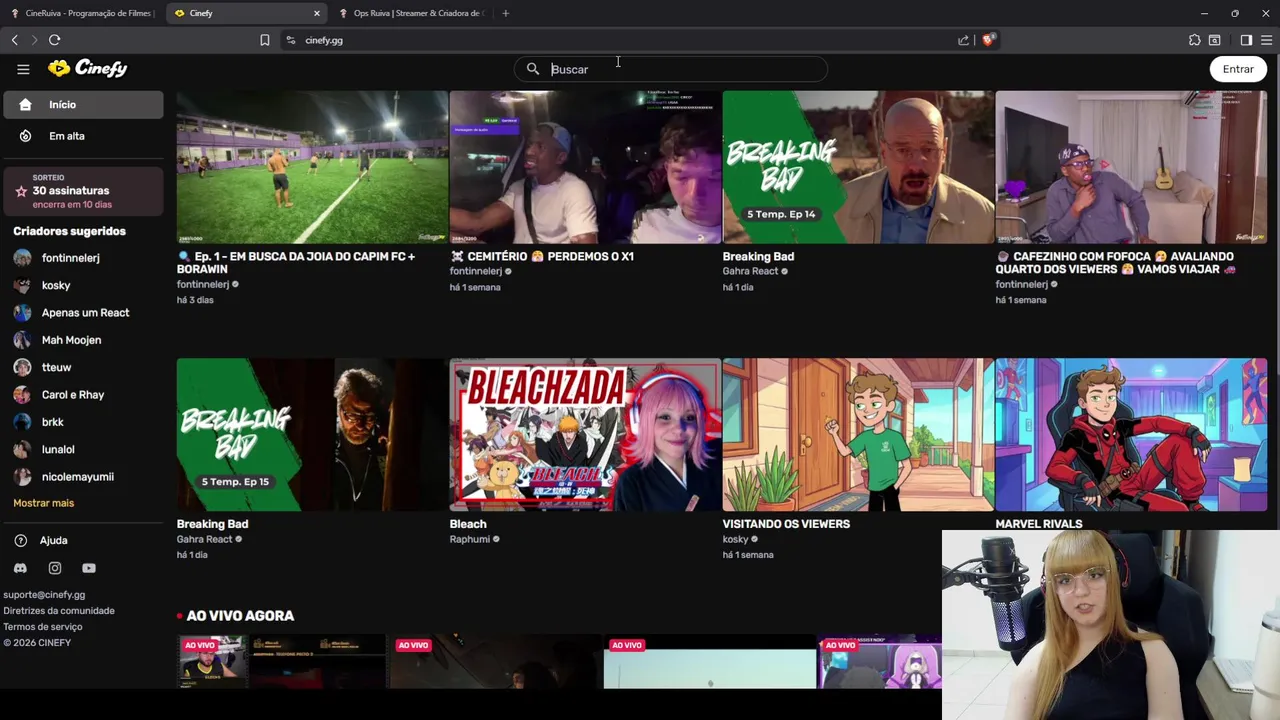The image size is (1280, 720).
Task: Open Termos de serviço link
Action: coord(43,627)
